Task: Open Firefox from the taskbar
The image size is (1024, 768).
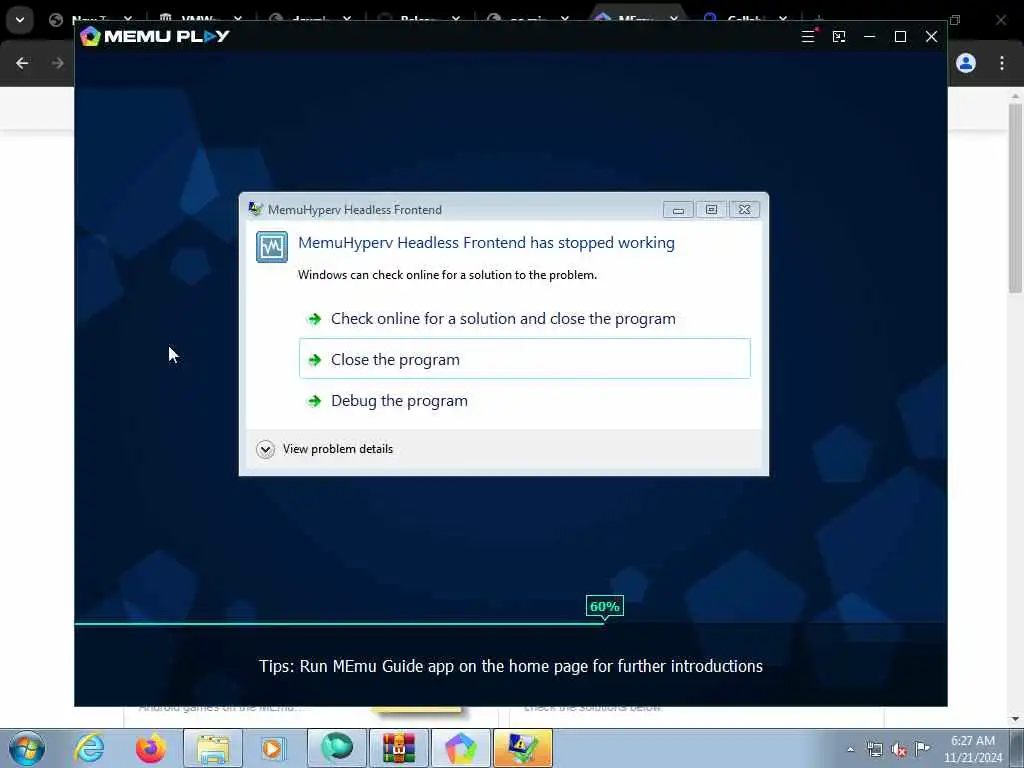Action: 151,748
